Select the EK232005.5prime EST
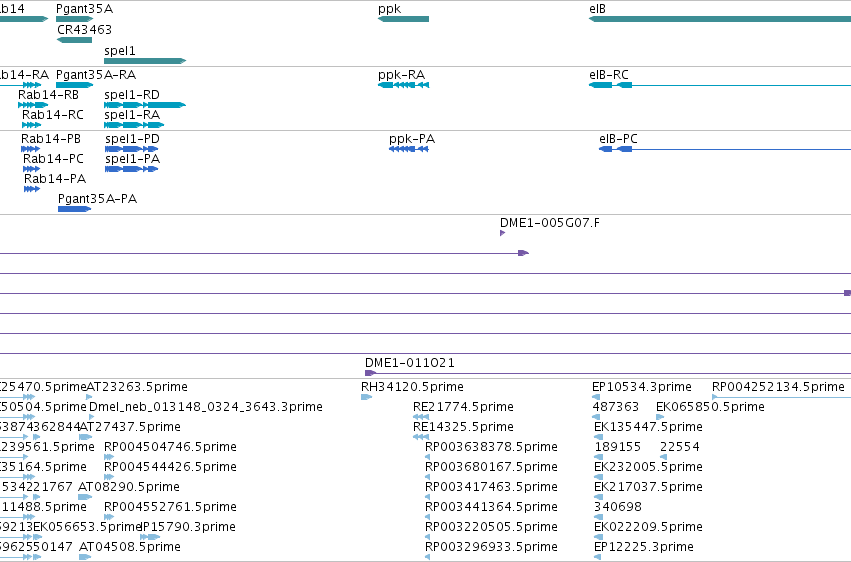Screen dimensions: 851x562 (598, 477)
